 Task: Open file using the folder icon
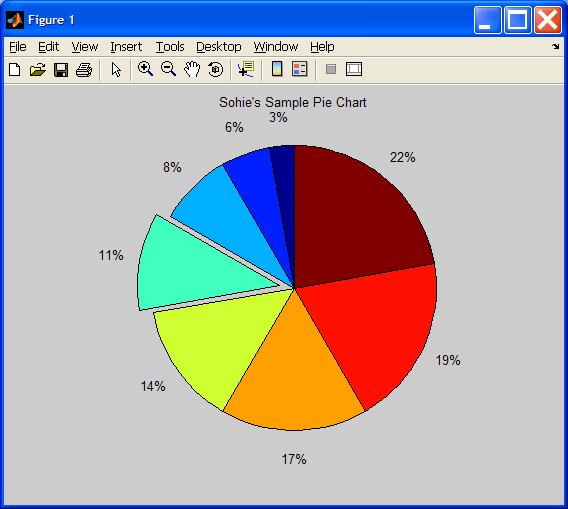[38, 69]
